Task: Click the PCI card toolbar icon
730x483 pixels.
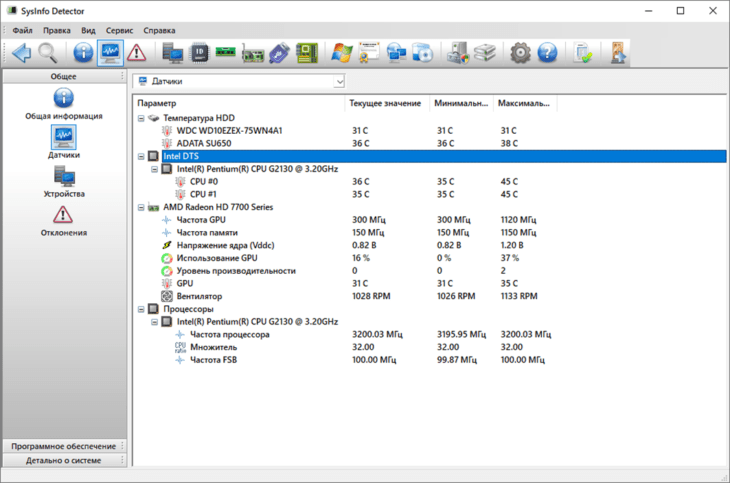Action: coord(253,54)
